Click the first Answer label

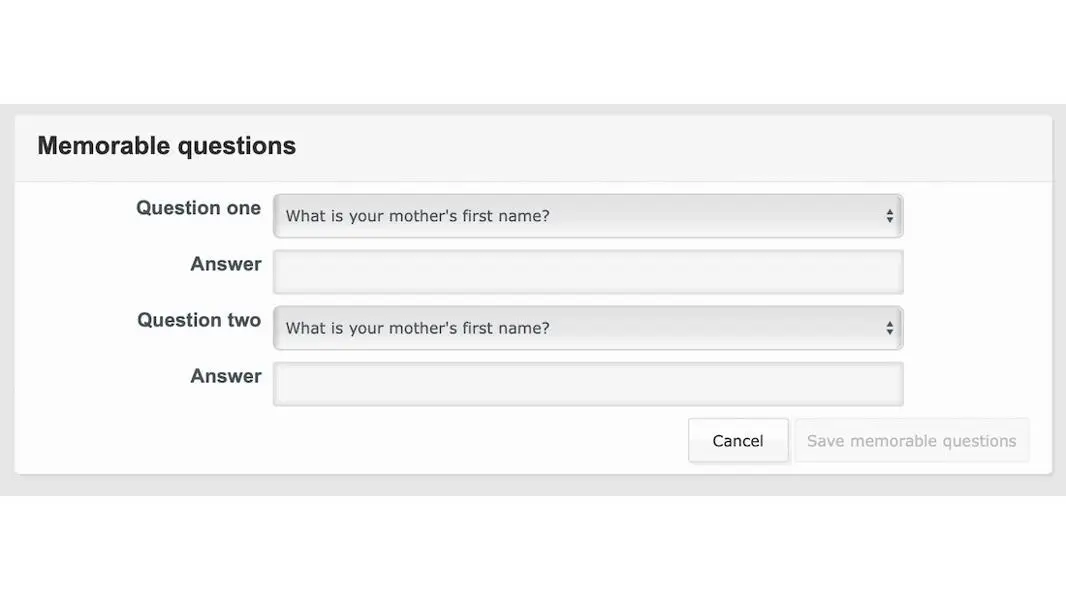(226, 264)
